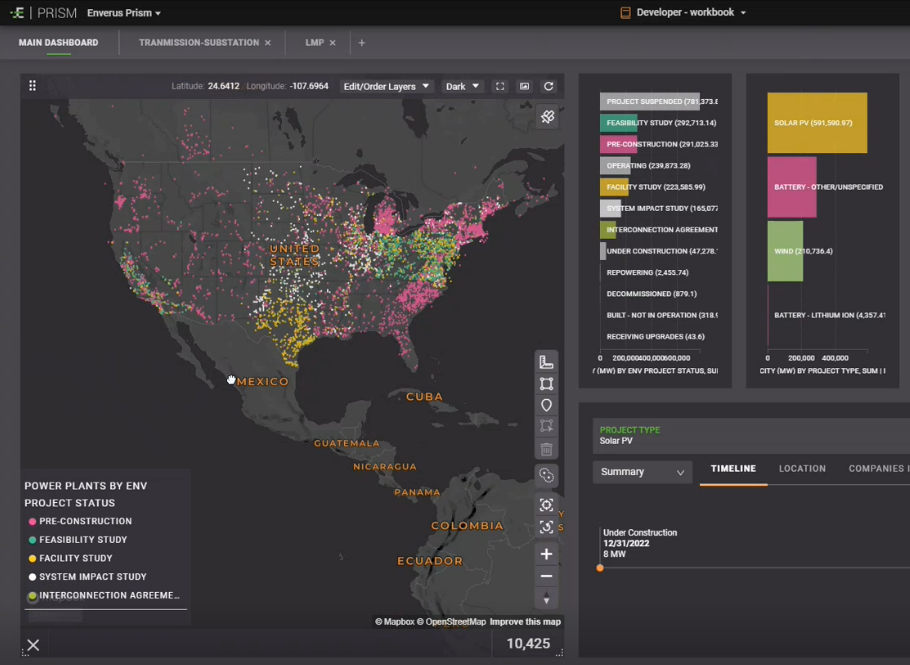Click the Solar PV bar in chart
The image size is (910, 665).
[816, 123]
